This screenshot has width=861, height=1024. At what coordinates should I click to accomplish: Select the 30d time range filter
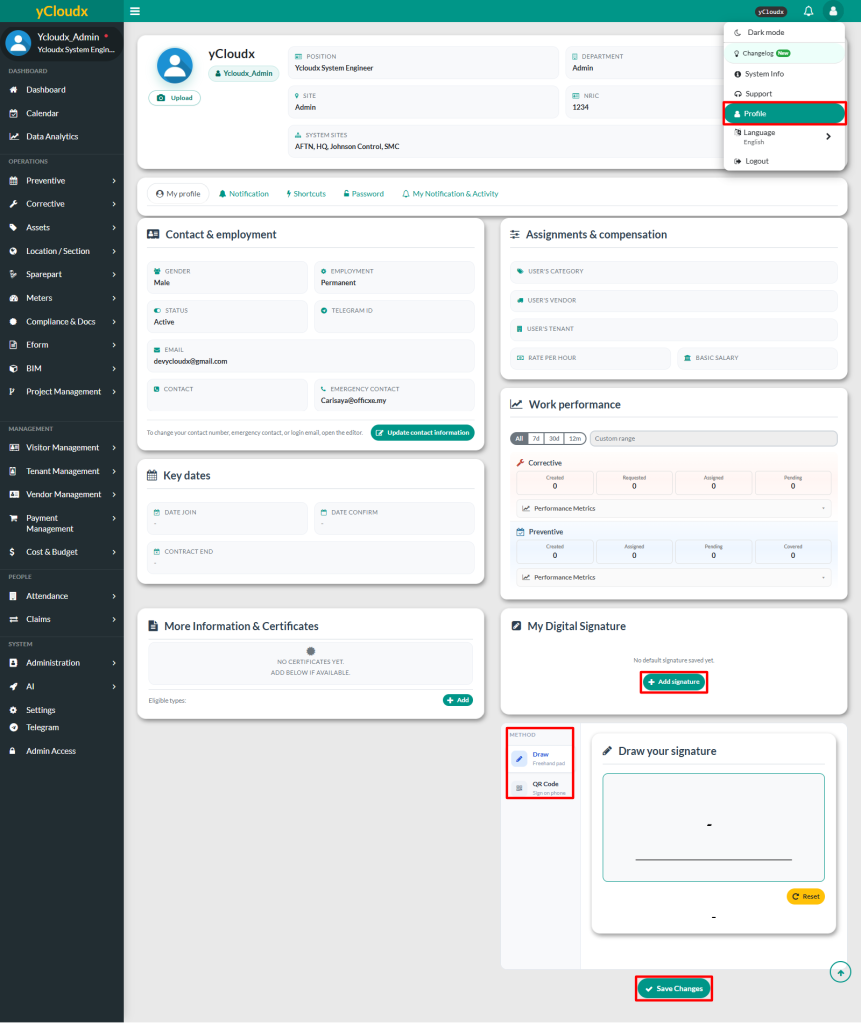[554, 438]
